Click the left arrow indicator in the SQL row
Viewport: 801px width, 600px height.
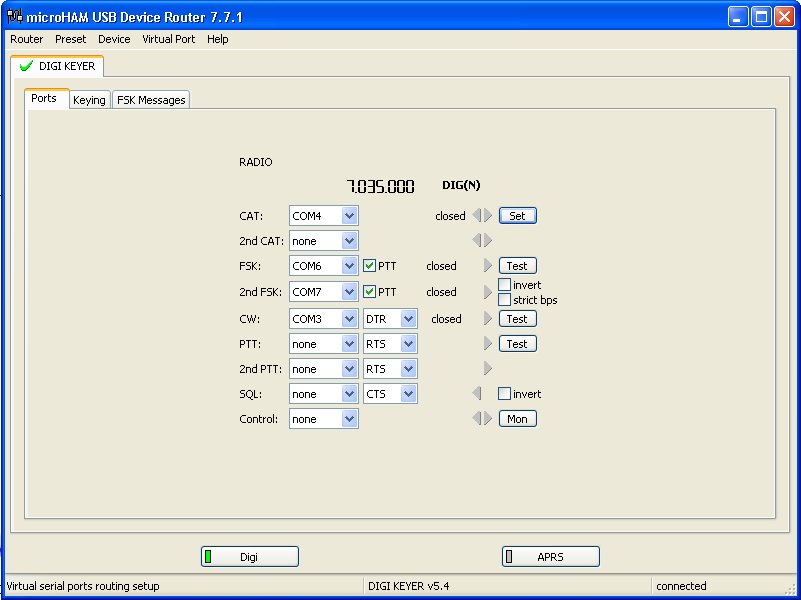pyautogui.click(x=477, y=394)
